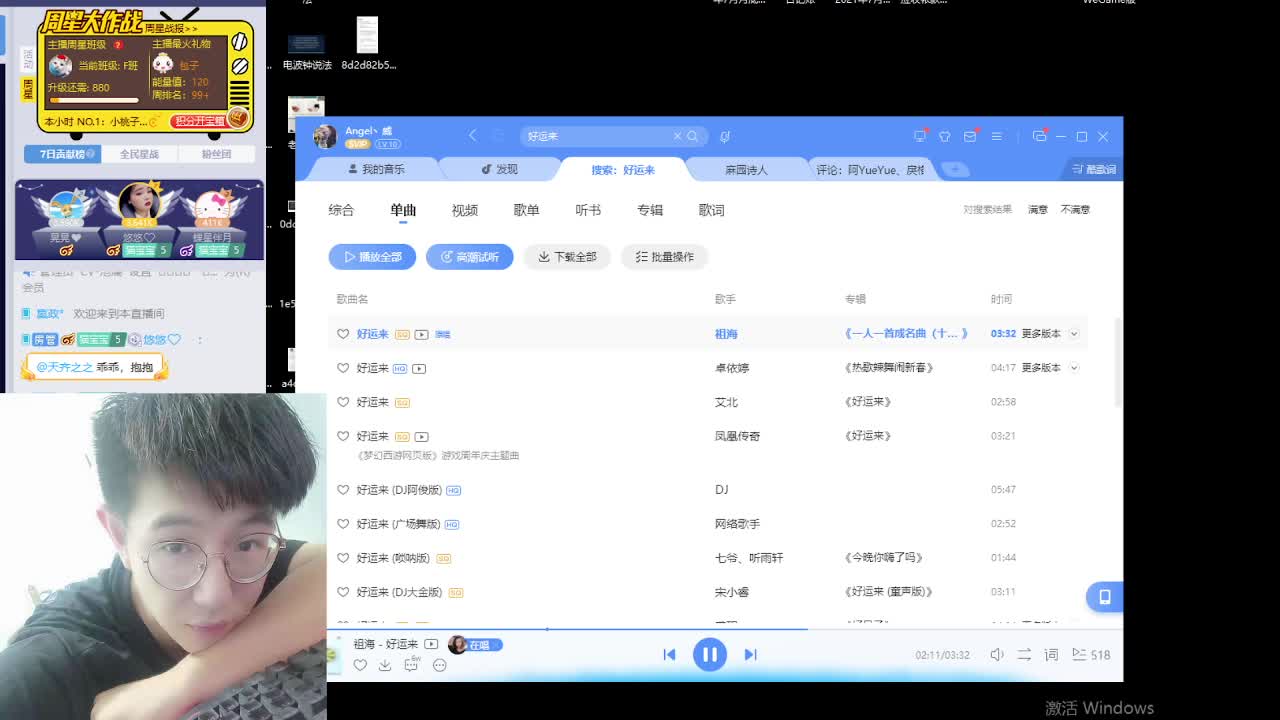This screenshot has height=720, width=1280.
Task: Select 综合 search category
Action: [341, 210]
